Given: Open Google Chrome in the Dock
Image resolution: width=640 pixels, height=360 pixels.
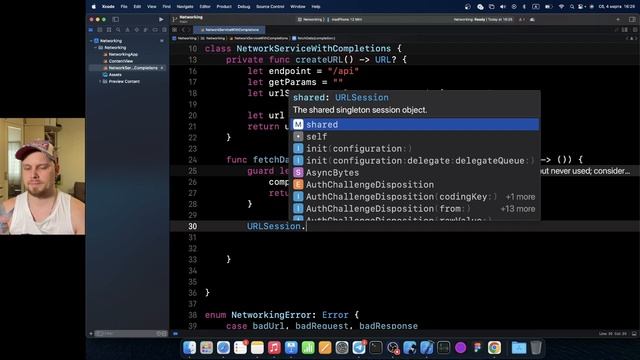Looking at the screenshot, I should pos(494,348).
